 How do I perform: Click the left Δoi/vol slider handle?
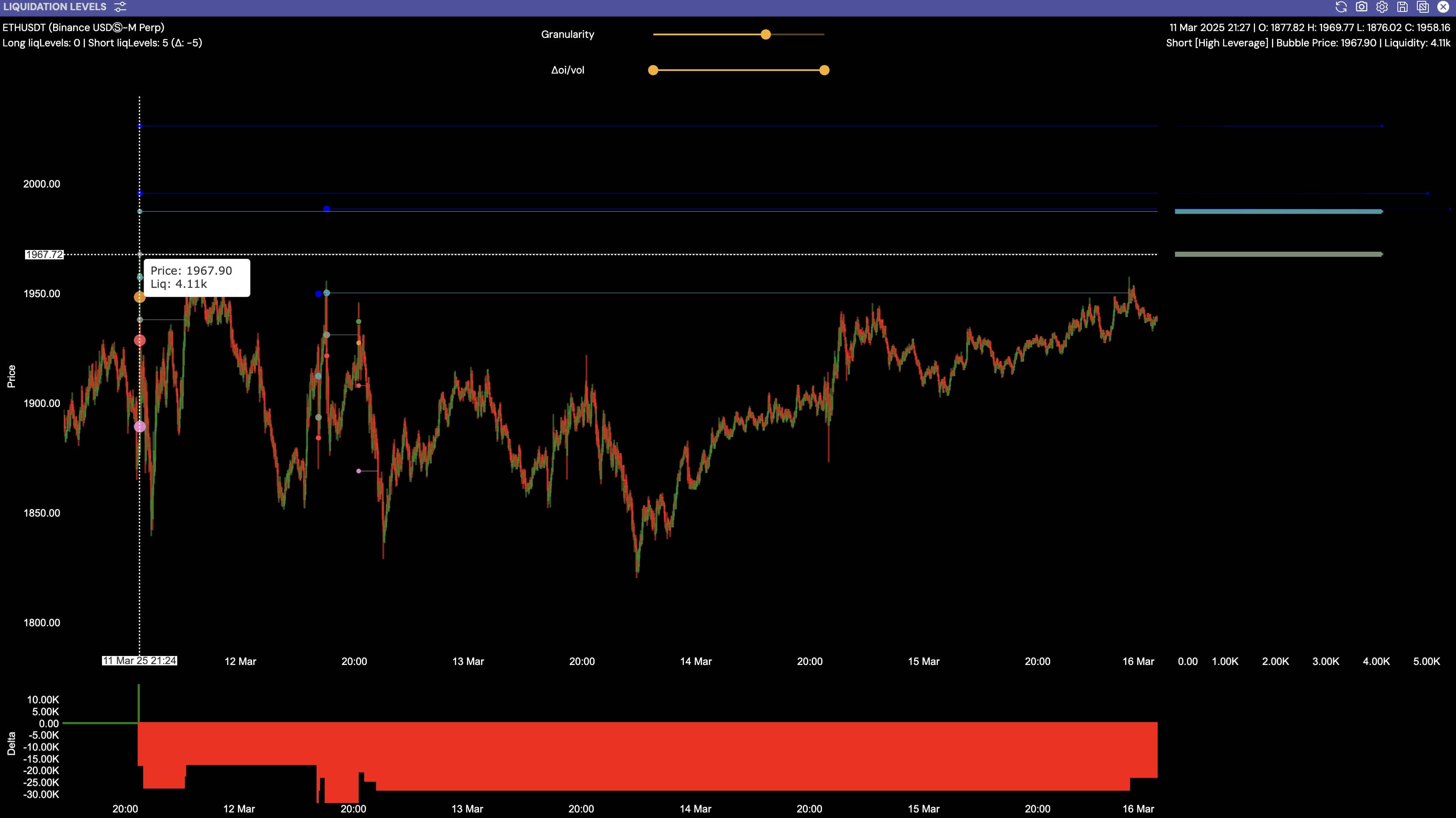(653, 70)
